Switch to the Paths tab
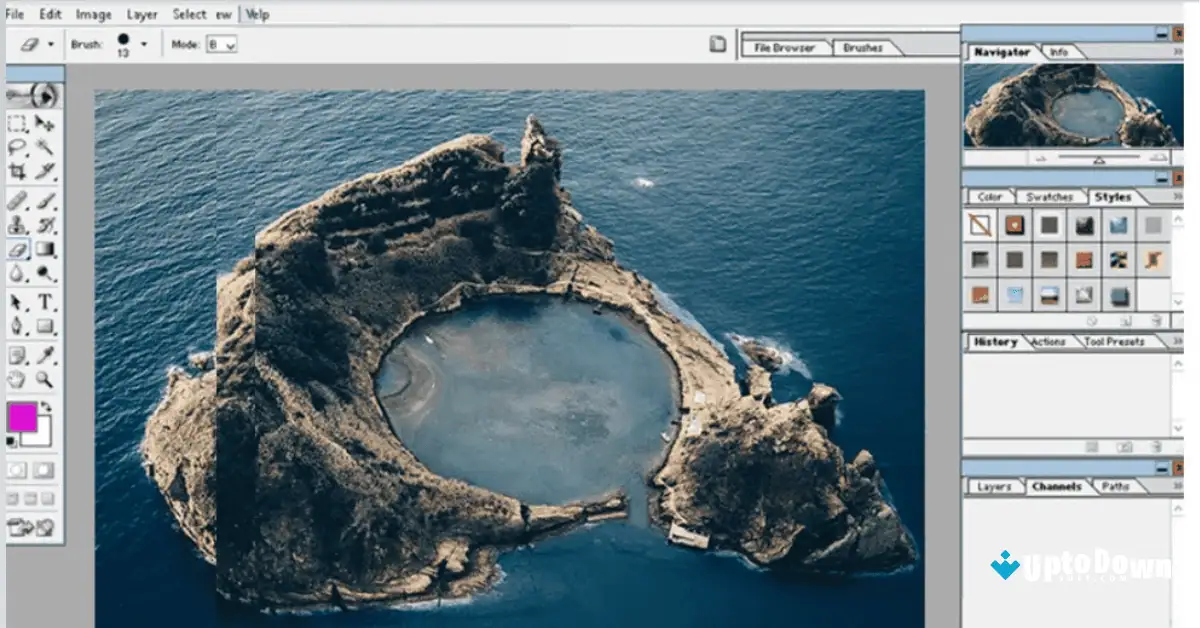The height and width of the screenshot is (628, 1200). point(1118,487)
